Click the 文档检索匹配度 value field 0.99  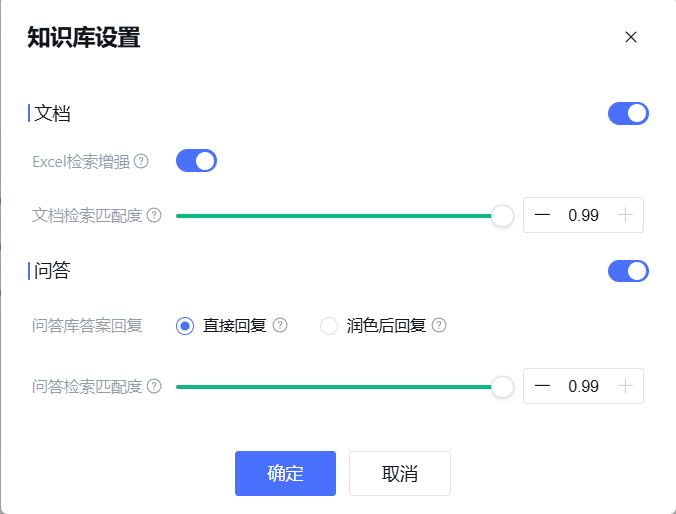tap(584, 215)
